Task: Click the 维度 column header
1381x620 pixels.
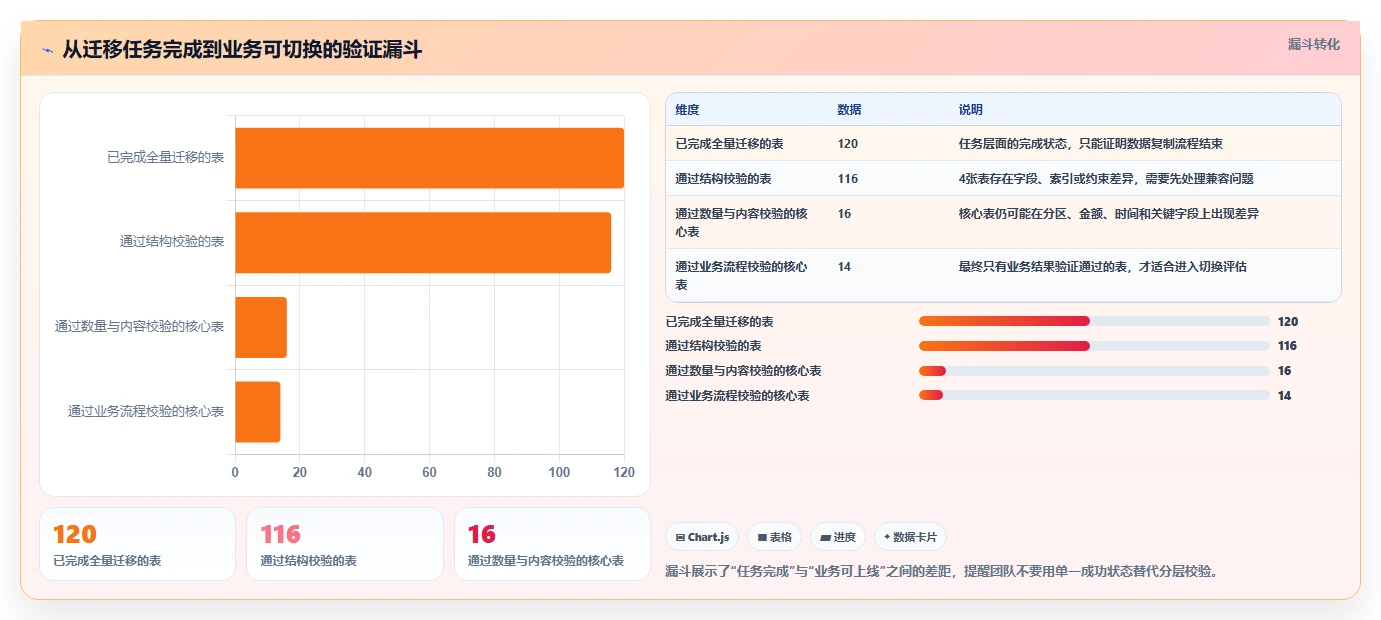Action: click(688, 110)
